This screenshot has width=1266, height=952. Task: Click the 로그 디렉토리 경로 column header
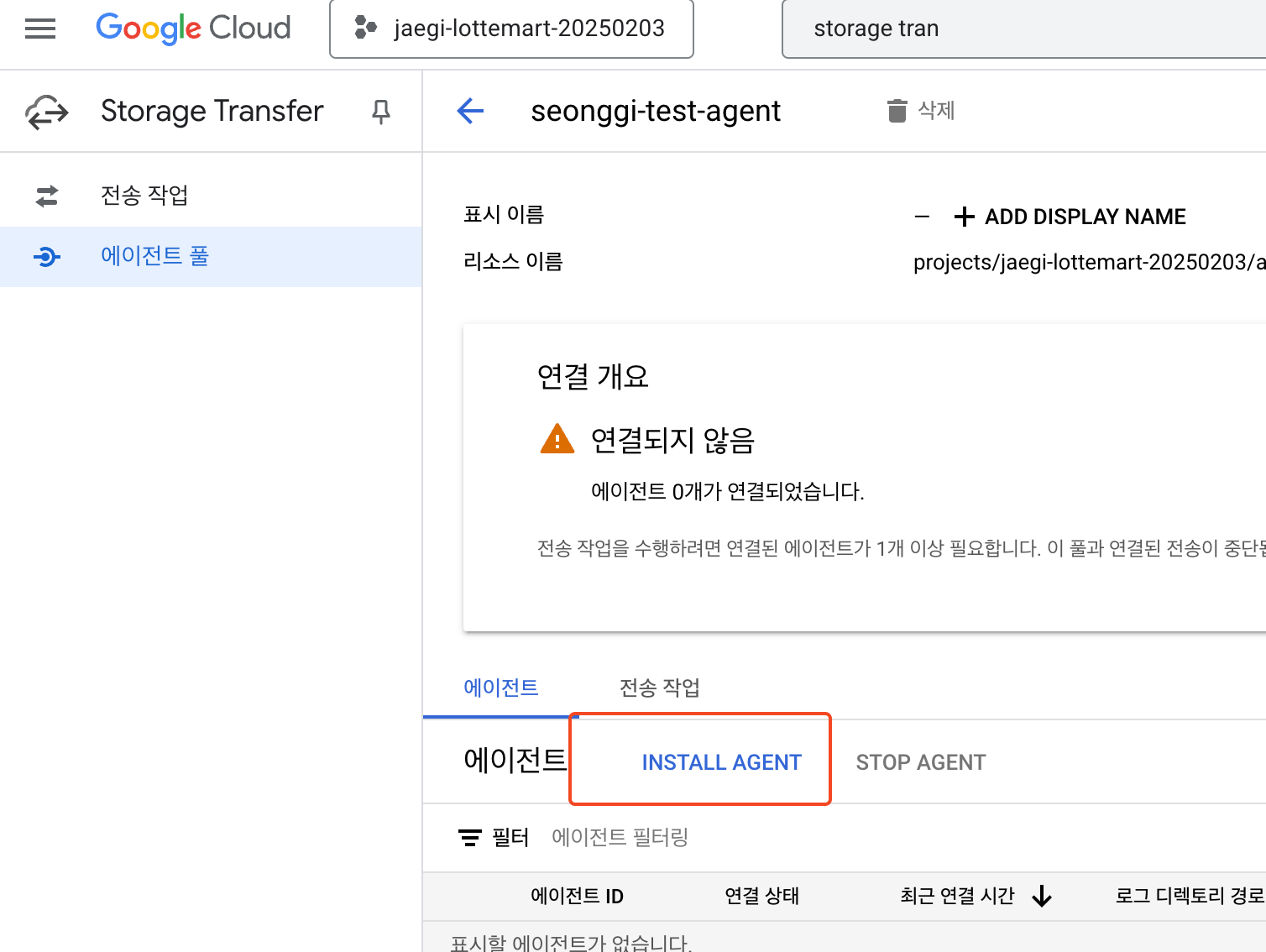(x=1190, y=896)
